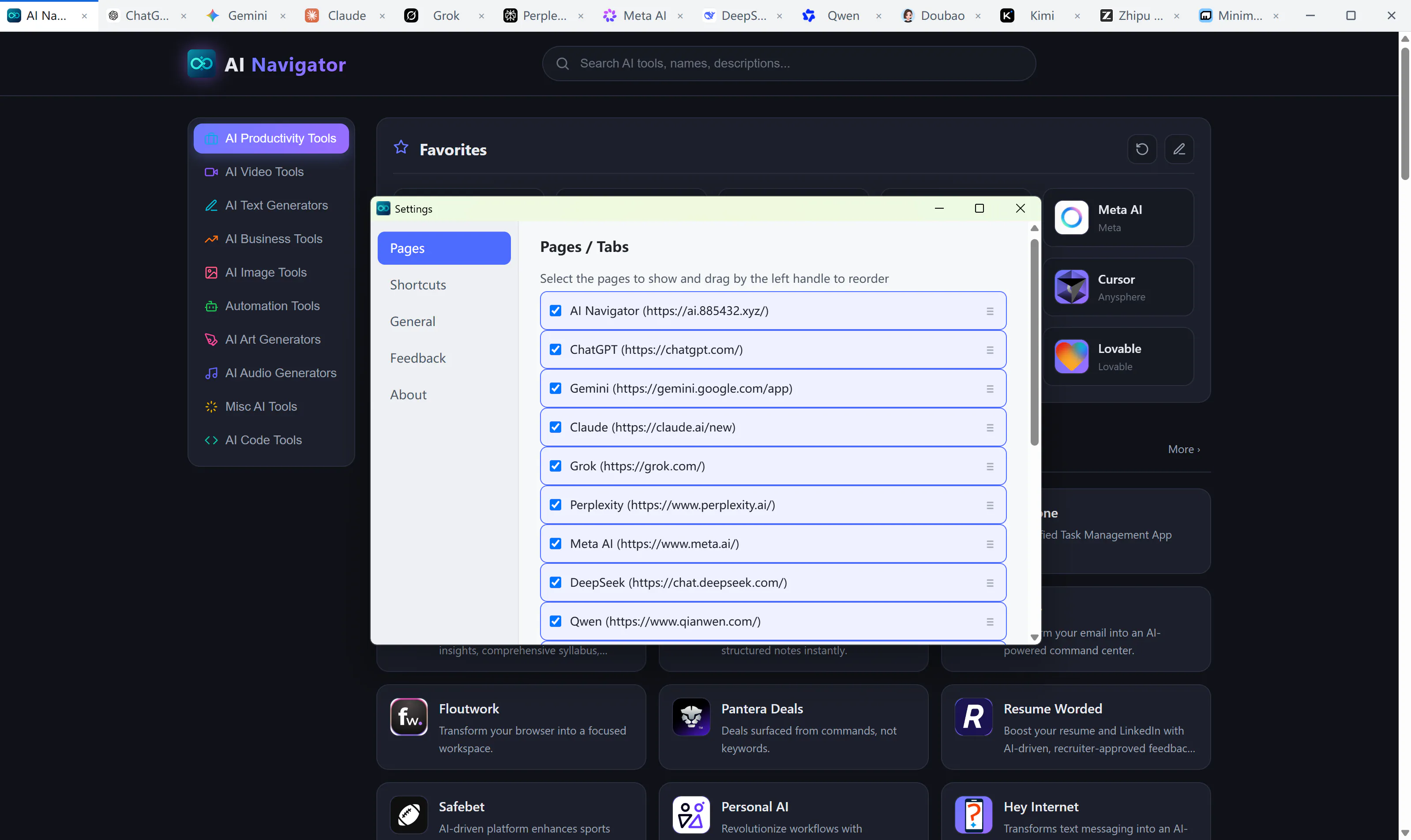Click the AI Navigator infinity logo
Screen dimensions: 1411x840
[202, 64]
